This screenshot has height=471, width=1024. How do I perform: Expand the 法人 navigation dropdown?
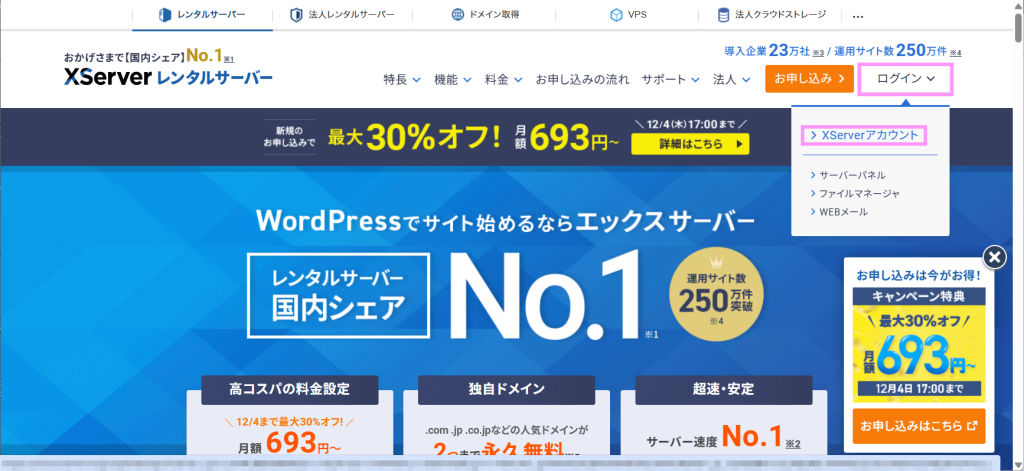click(732, 79)
